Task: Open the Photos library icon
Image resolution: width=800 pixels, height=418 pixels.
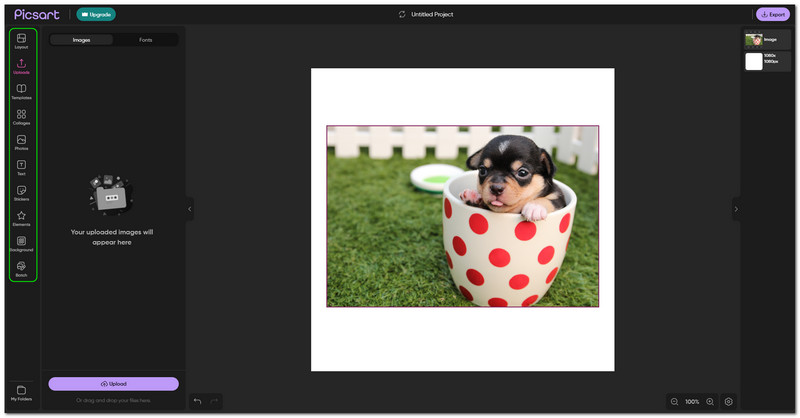Action: (x=21, y=142)
